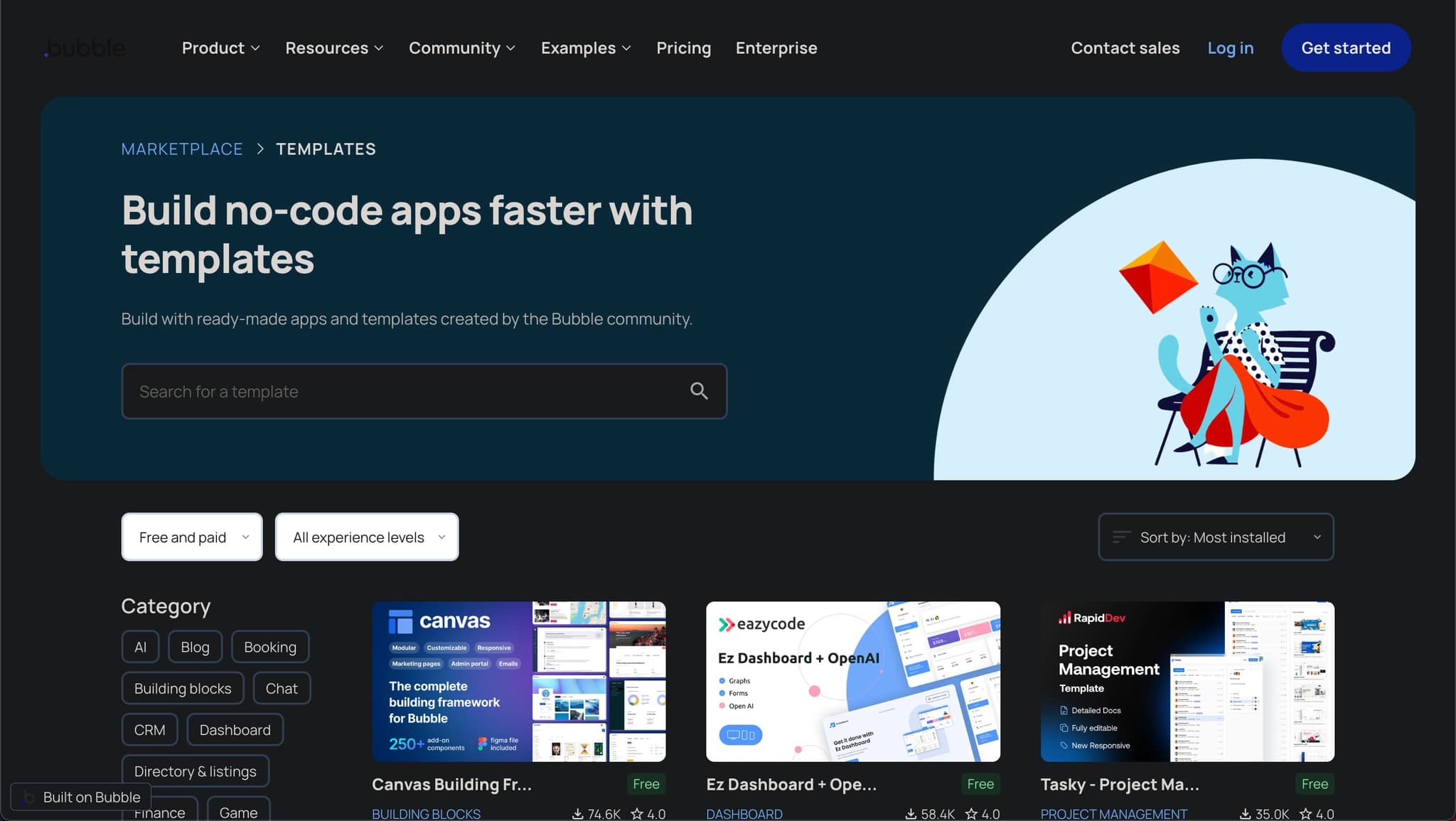Open the Free and paid dropdown

coord(192,537)
